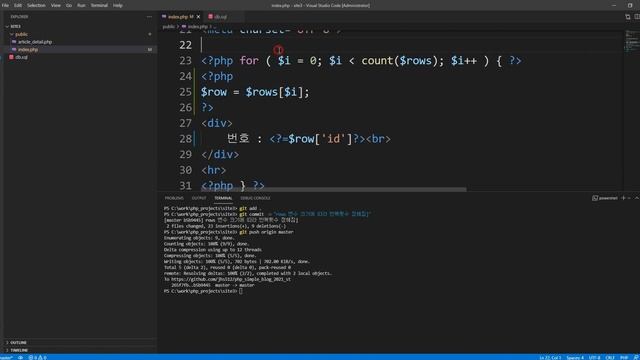Open the terminal launch profile dropdown
Screen dimensions: 640x360
tap(629, 198)
